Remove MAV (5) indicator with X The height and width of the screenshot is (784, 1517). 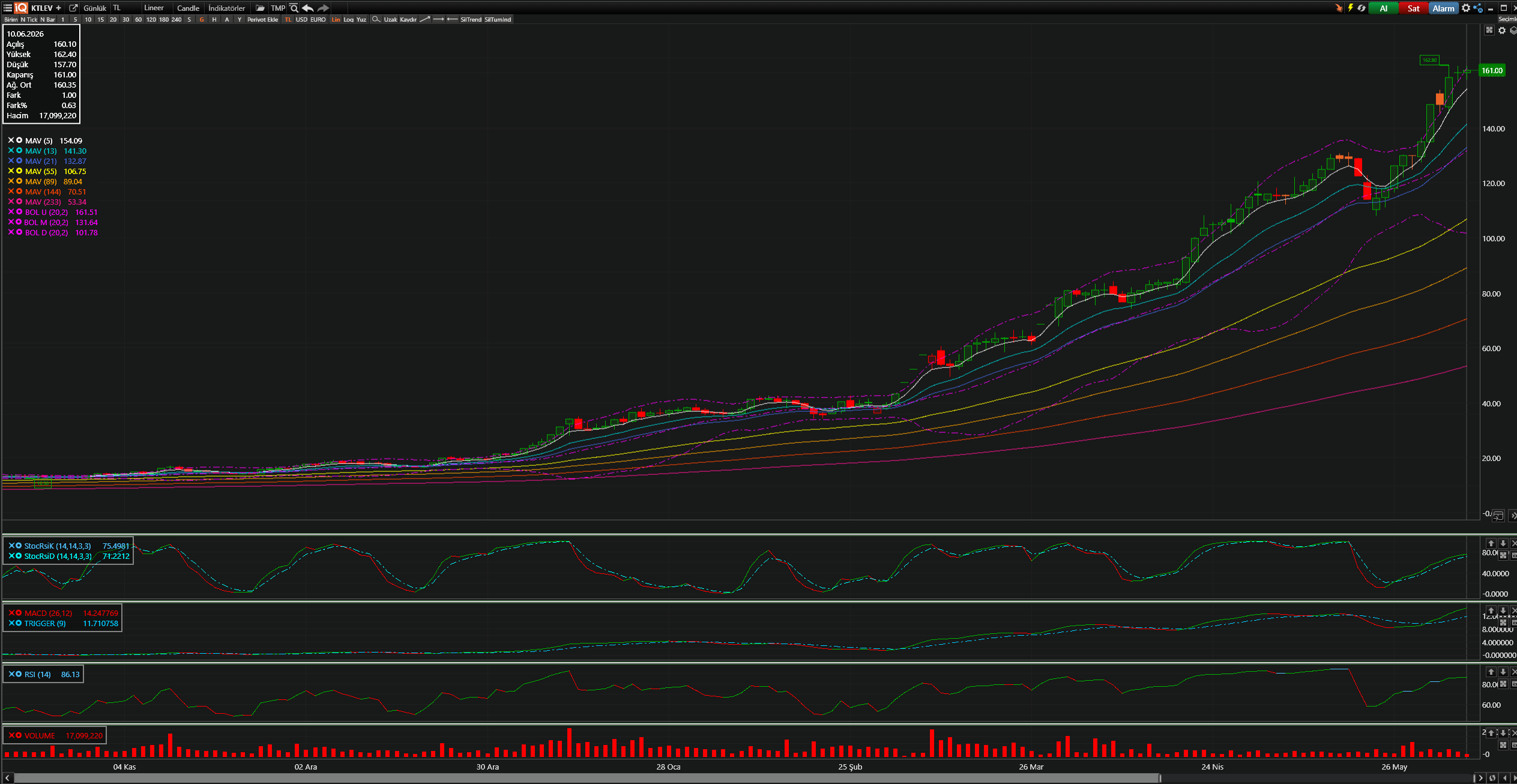click(11, 140)
